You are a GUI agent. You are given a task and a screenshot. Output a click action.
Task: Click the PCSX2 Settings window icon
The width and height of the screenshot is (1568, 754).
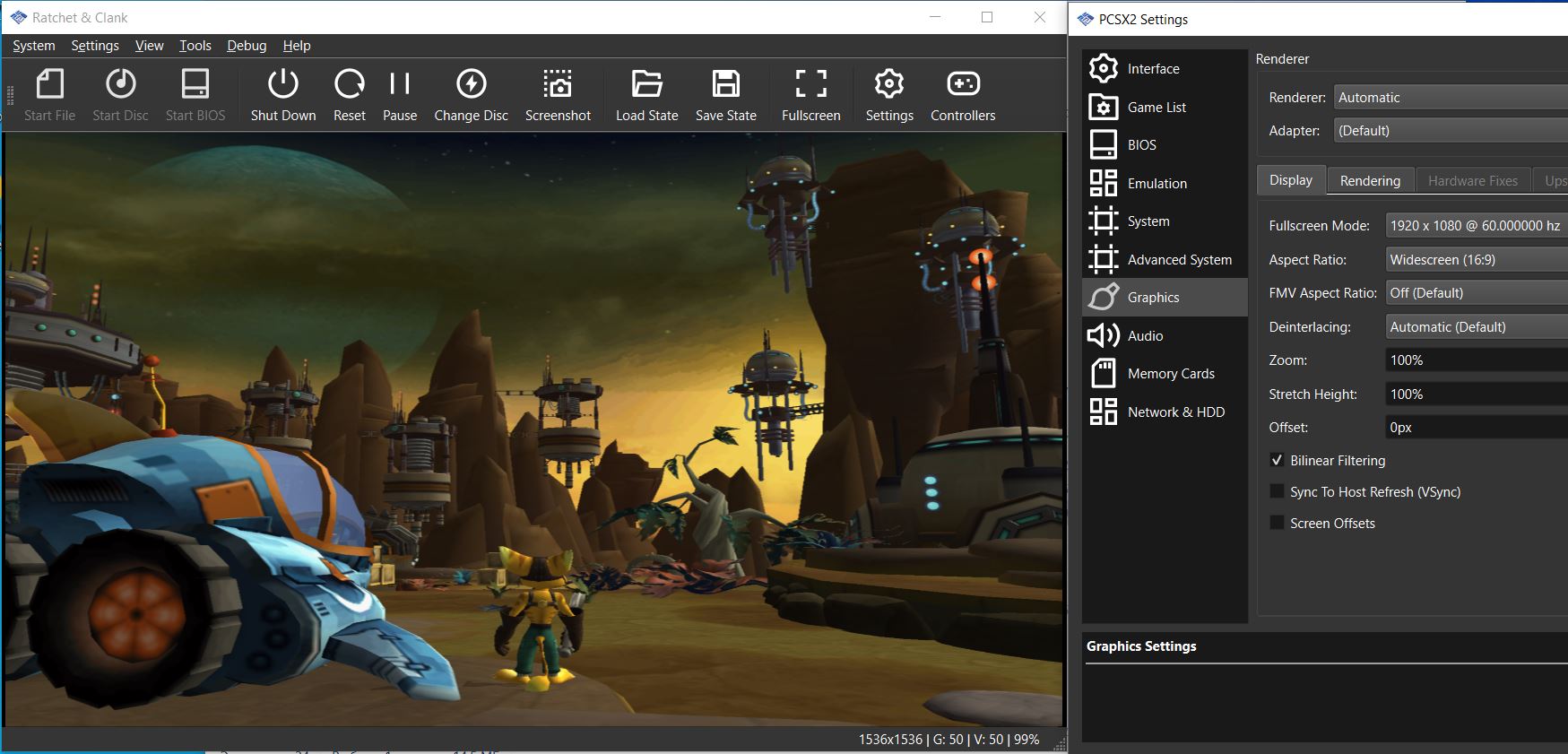point(1085,19)
